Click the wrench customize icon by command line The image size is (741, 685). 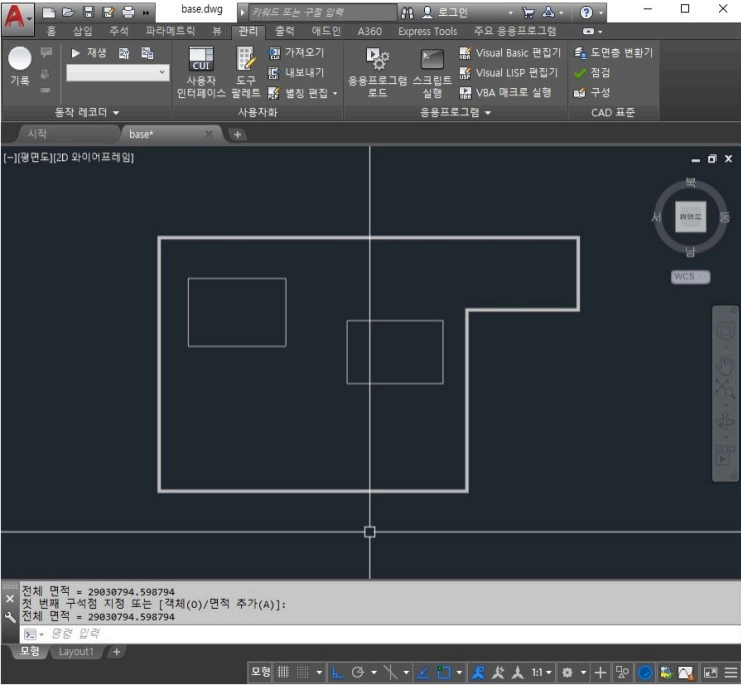coord(9,617)
